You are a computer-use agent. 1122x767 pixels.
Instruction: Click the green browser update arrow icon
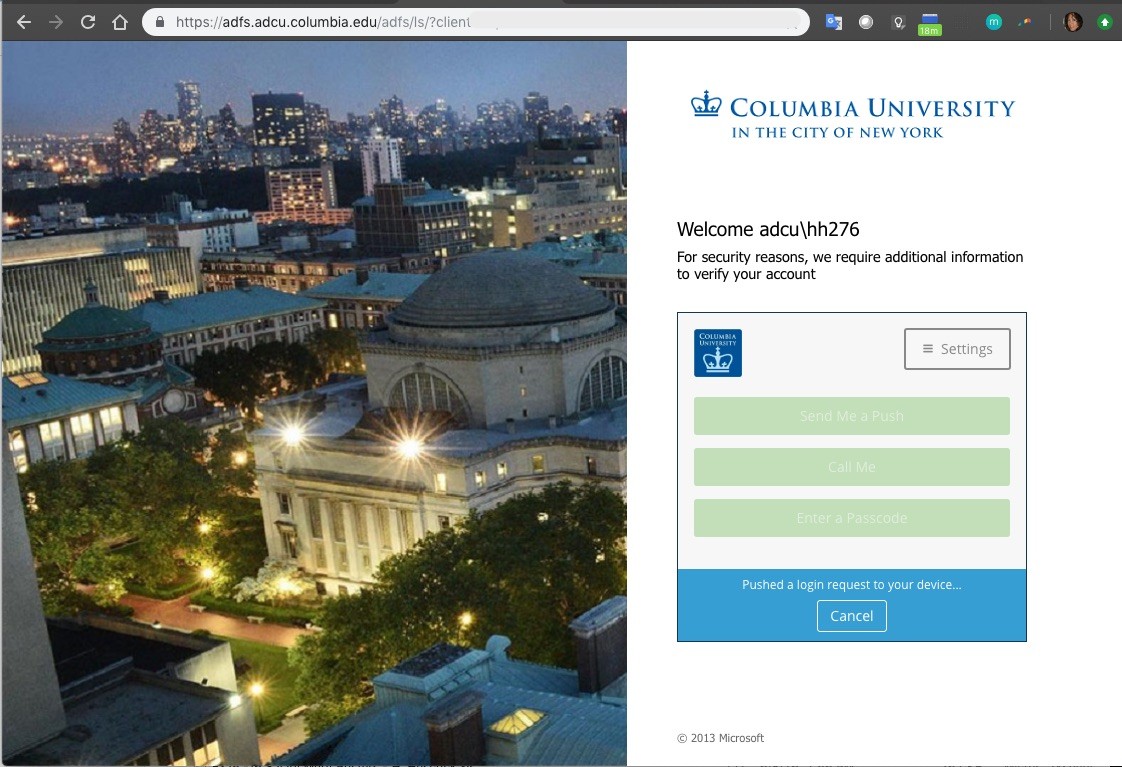pos(1105,22)
